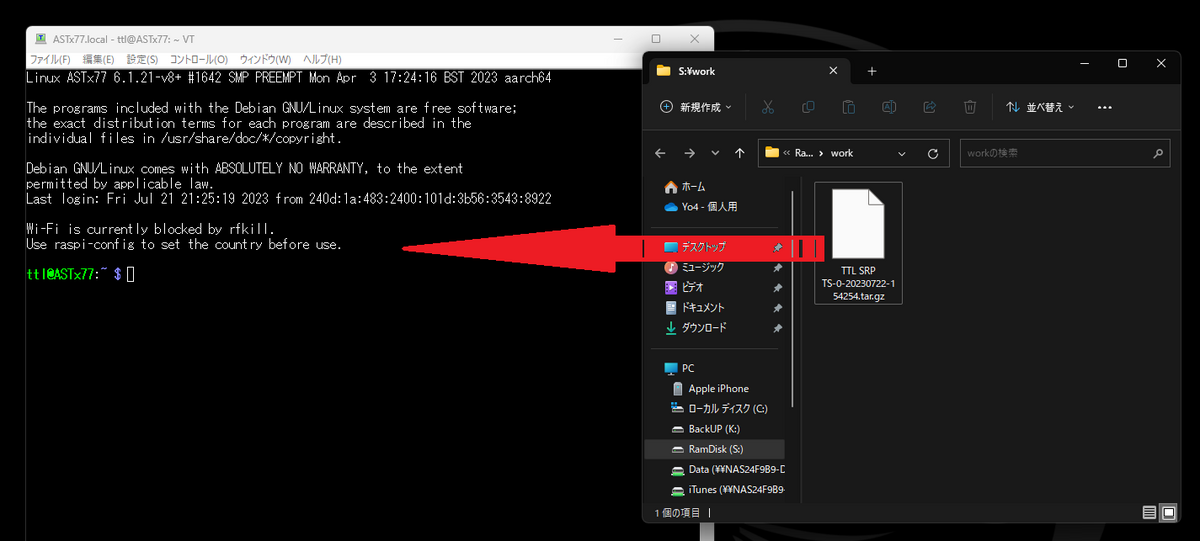This screenshot has width=1200, height=541.
Task: Click the search magnifier icon
Action: coord(1158,153)
